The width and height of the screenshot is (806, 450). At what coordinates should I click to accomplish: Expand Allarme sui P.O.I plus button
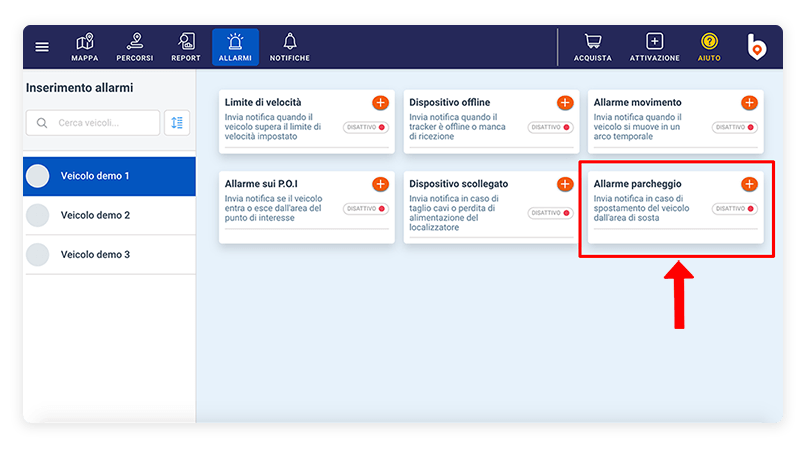(x=380, y=184)
